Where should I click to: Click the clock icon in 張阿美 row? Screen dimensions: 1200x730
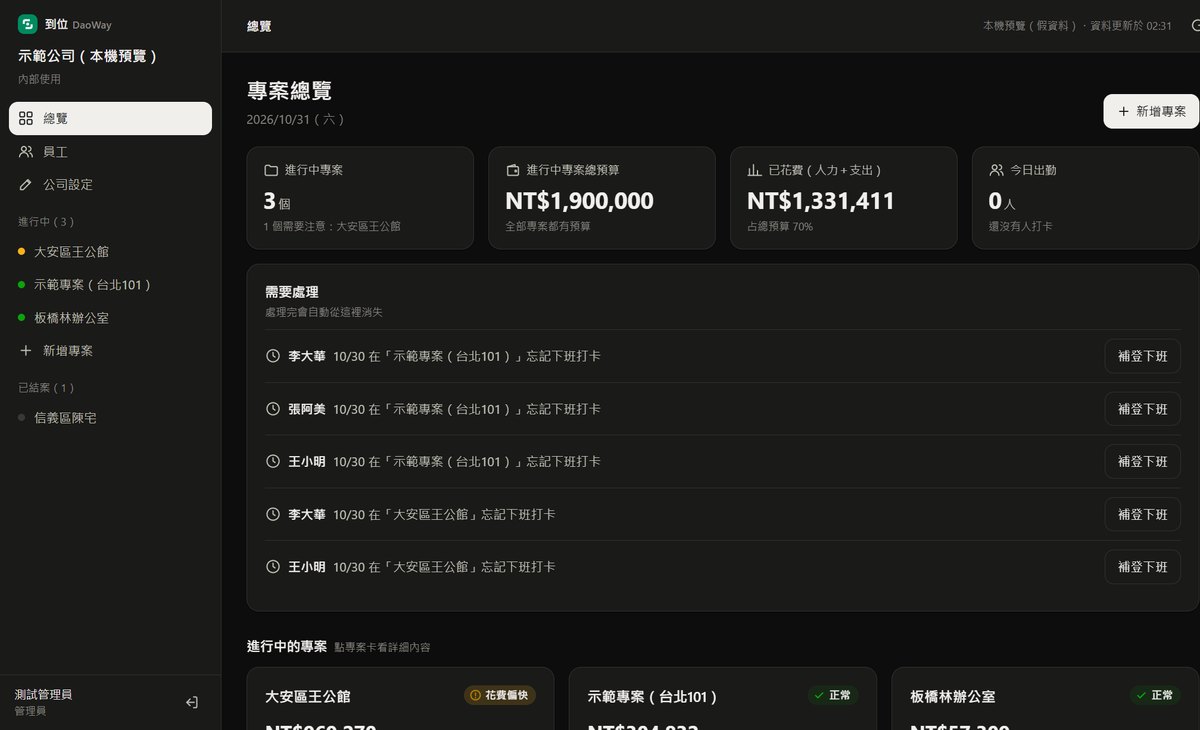tap(273, 409)
